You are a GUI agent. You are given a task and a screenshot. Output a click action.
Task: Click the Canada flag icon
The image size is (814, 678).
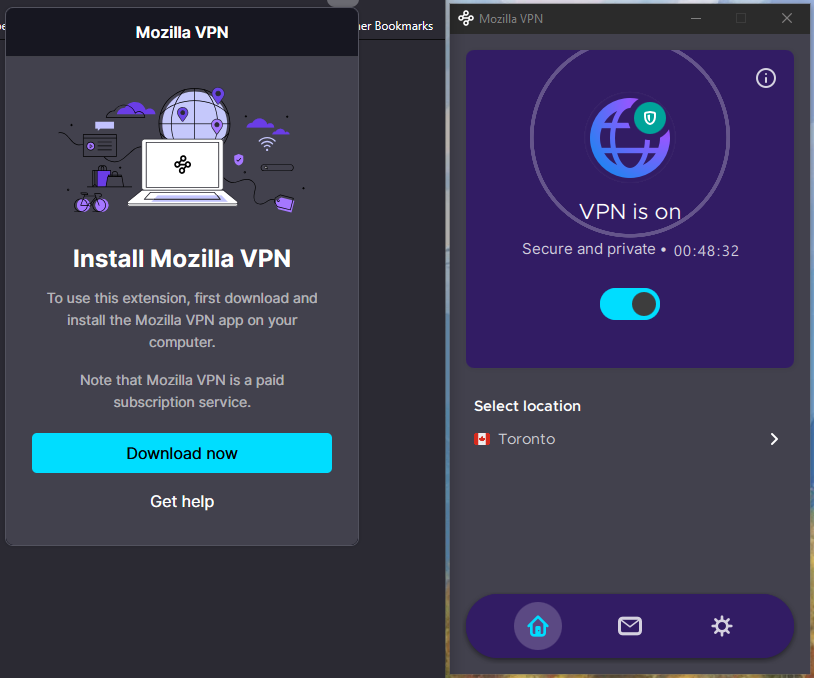[482, 439]
